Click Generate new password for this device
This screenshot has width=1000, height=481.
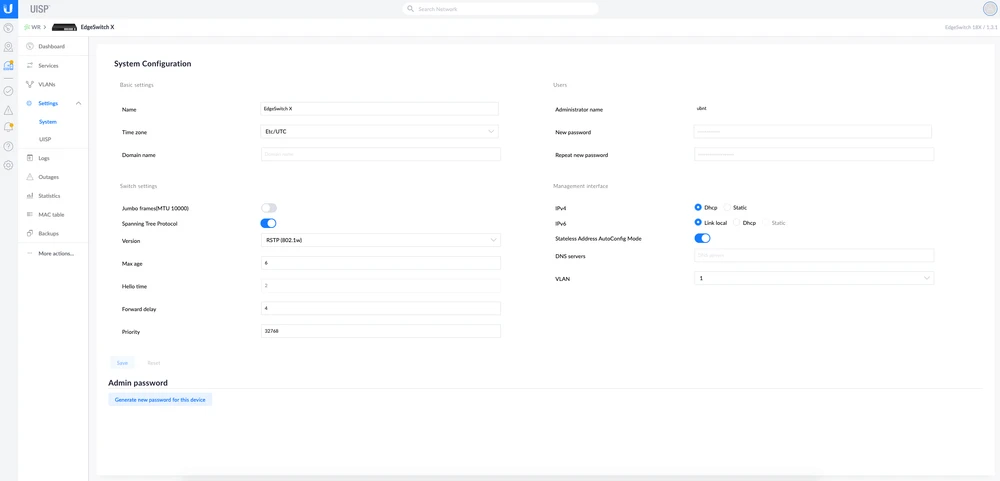click(x=160, y=400)
